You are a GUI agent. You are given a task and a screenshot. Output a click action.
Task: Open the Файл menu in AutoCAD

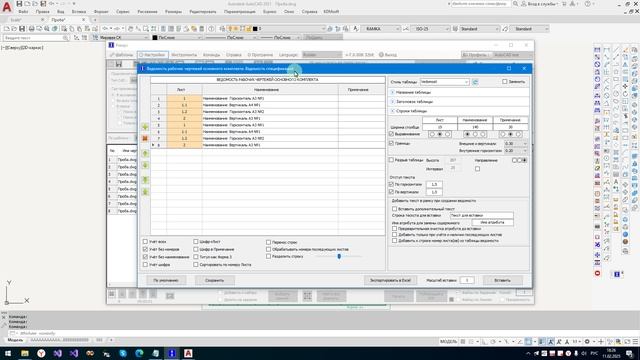[23, 12]
